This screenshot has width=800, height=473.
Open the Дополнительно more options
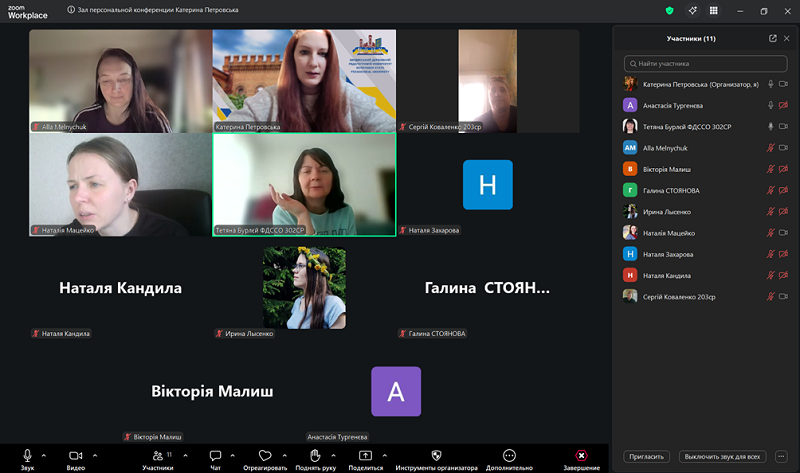click(x=509, y=458)
